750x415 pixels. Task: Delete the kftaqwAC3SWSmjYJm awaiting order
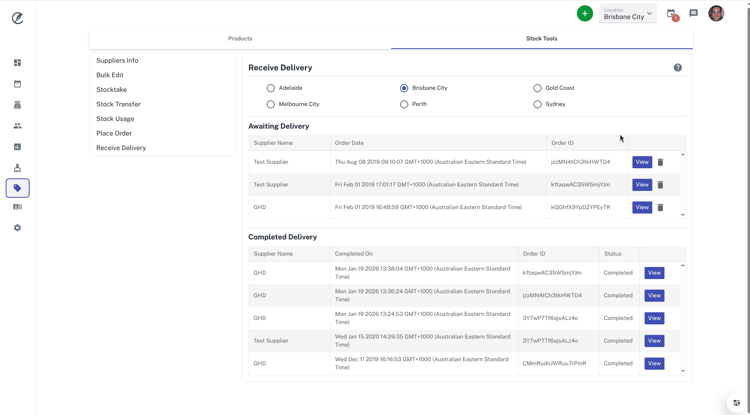660,185
